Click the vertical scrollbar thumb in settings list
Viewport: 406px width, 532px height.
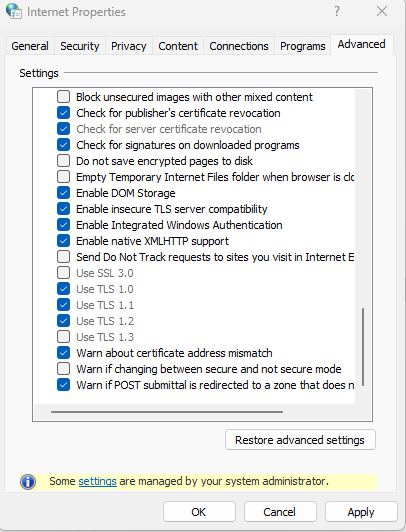pyautogui.click(x=363, y=347)
